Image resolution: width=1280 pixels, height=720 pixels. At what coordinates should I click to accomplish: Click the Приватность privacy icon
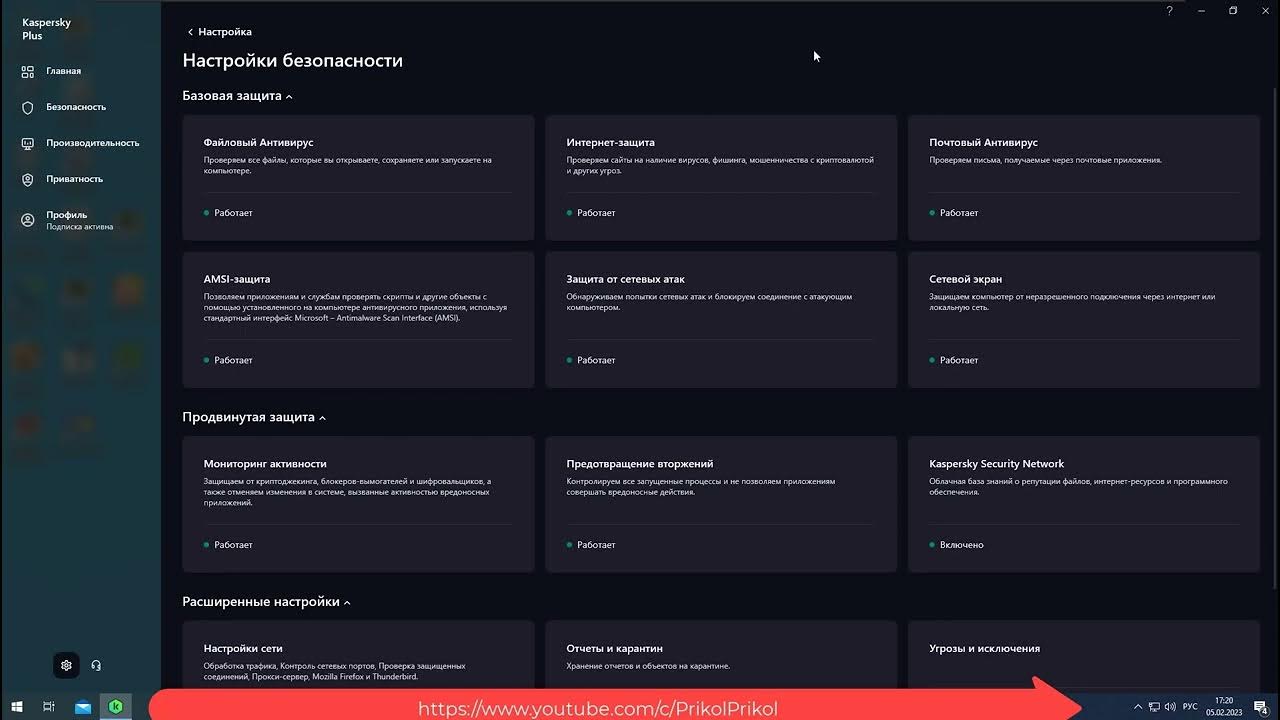click(x=28, y=179)
